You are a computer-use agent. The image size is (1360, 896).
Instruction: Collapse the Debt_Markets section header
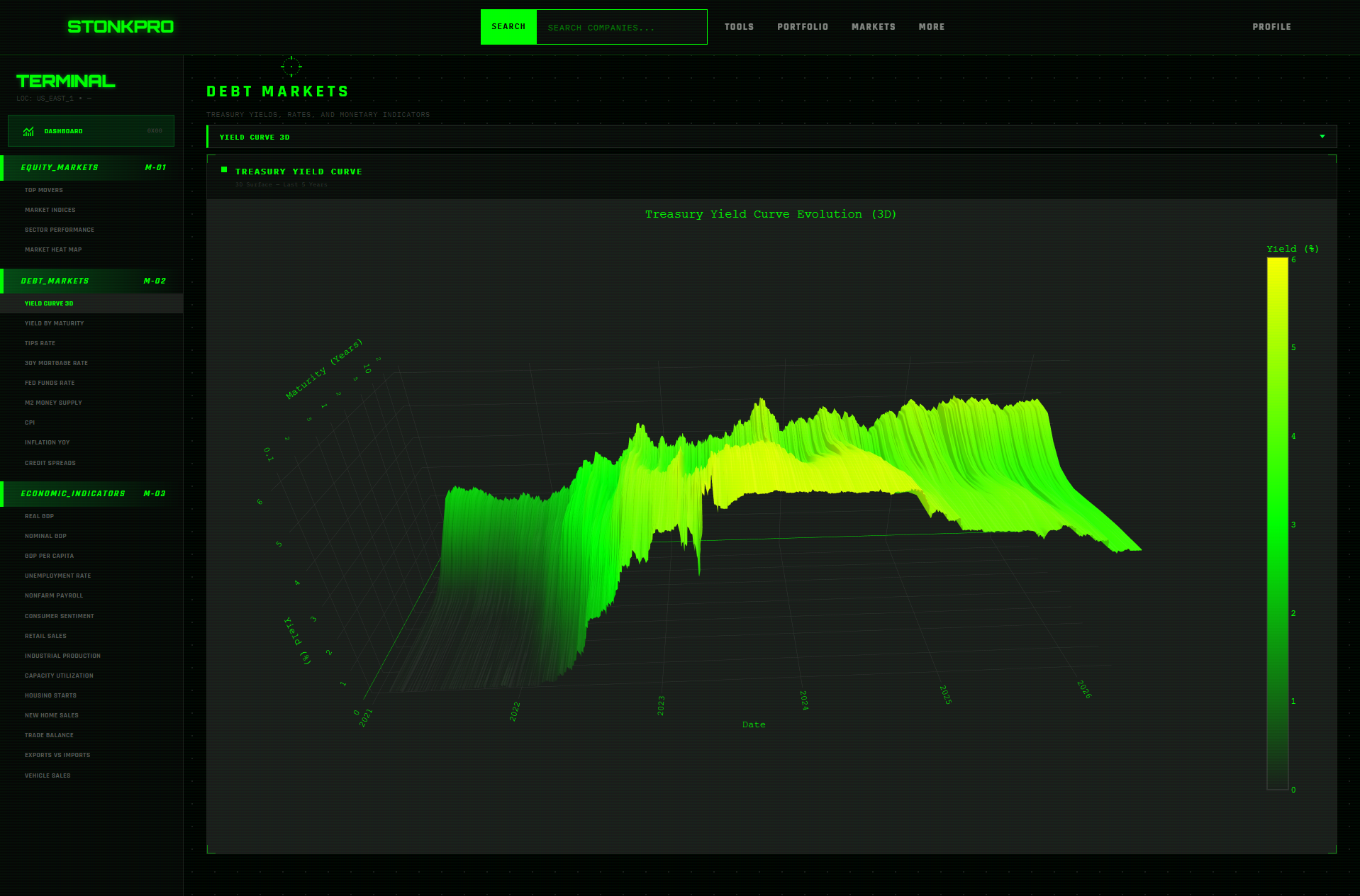[91, 281]
